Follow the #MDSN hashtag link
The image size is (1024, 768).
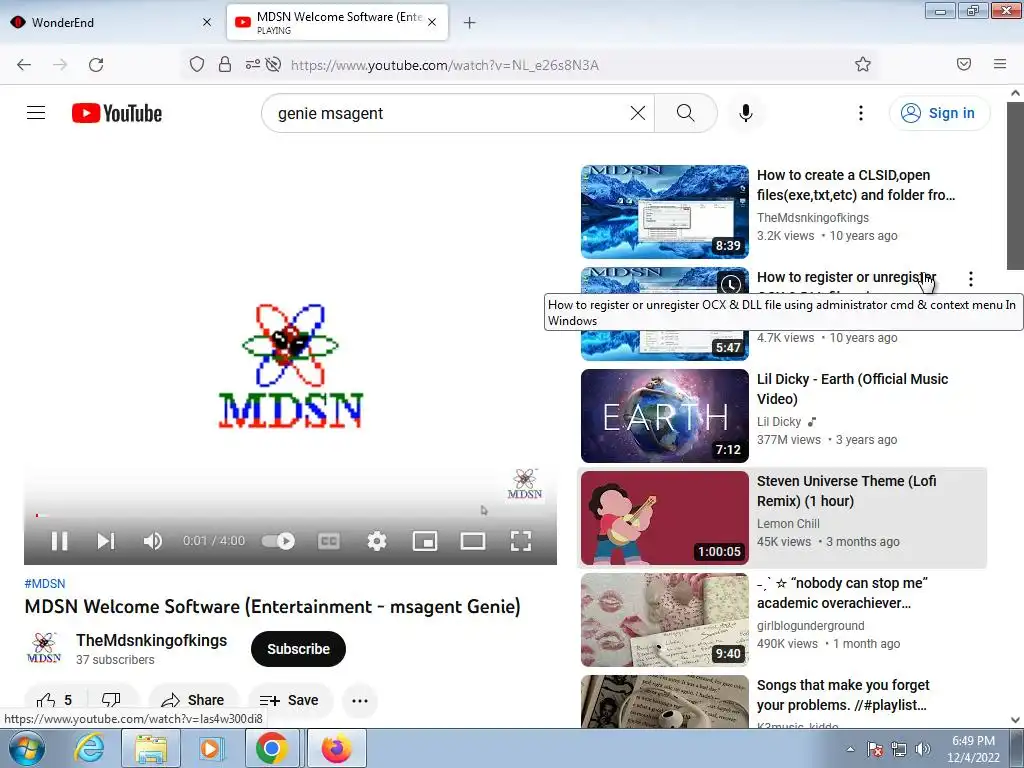tap(44, 584)
